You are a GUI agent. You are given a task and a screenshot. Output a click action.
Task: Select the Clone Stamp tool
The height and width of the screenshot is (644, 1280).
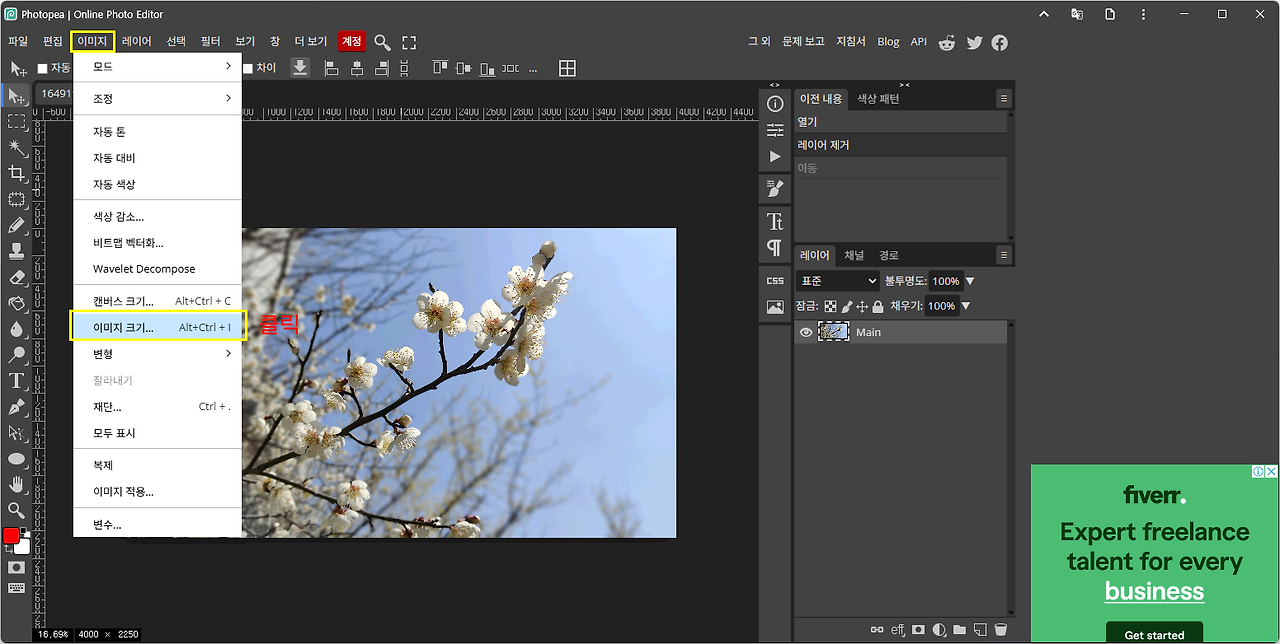coord(17,251)
